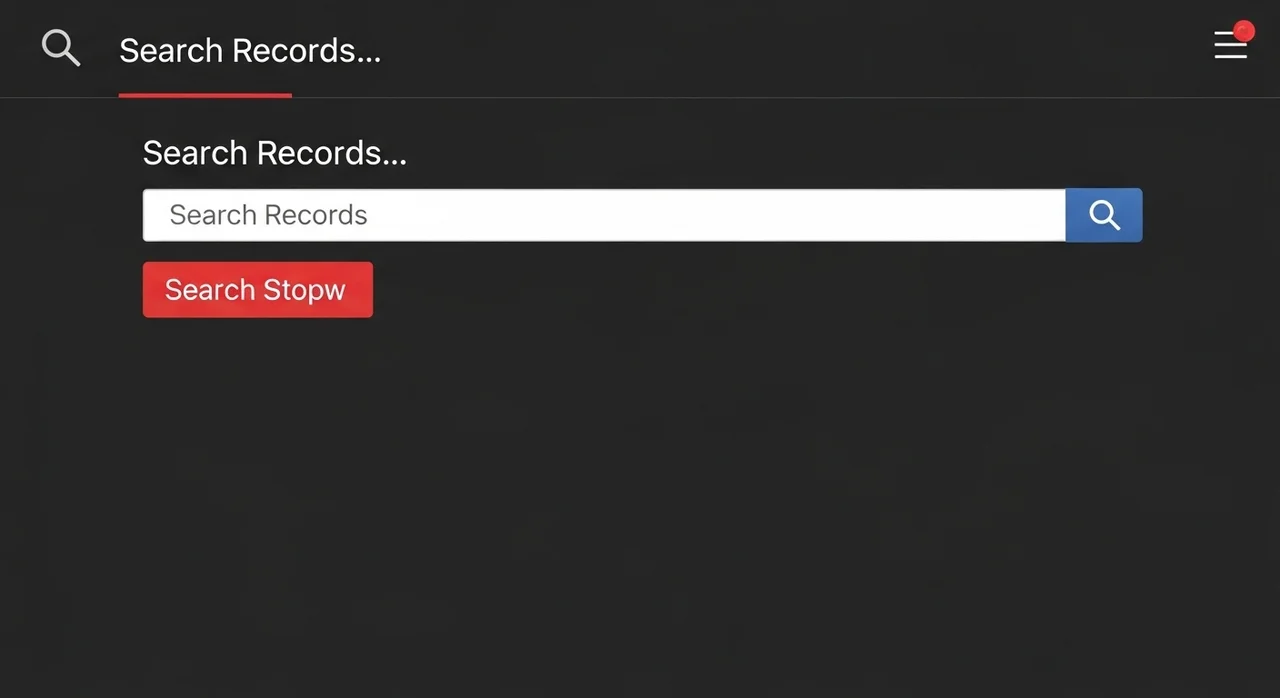Image resolution: width=1280 pixels, height=698 pixels.
Task: Focus the white Search Records text box
Action: pos(604,215)
